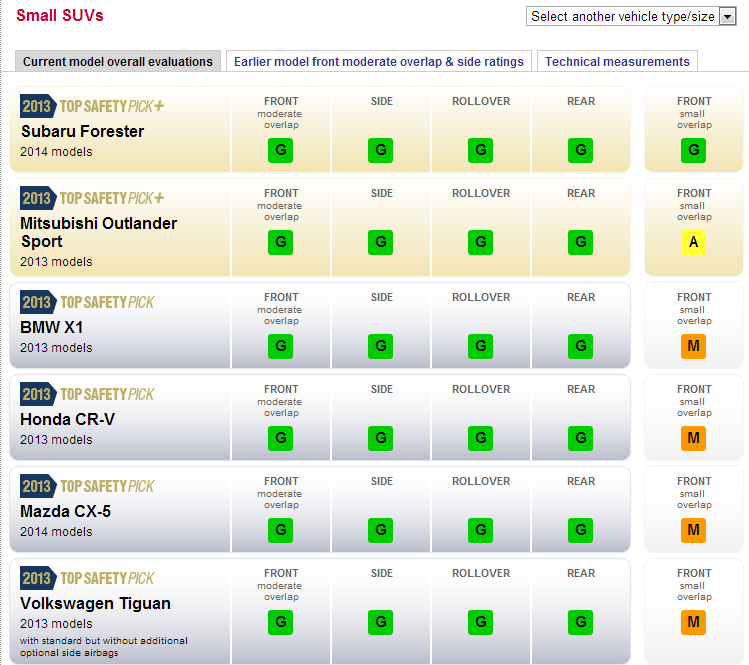749x665 pixels.
Task: Click Volkswagen Tiguan side G rating
Action: point(380,622)
